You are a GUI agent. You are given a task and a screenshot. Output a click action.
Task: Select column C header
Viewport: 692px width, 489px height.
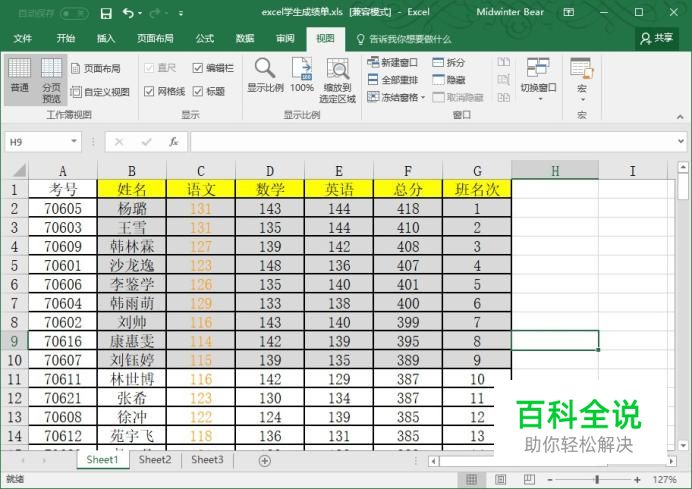pos(201,170)
